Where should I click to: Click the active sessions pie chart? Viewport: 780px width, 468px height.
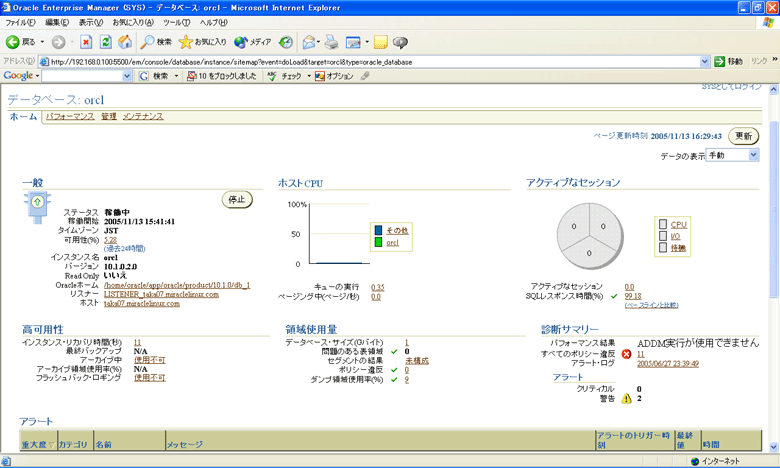[589, 236]
